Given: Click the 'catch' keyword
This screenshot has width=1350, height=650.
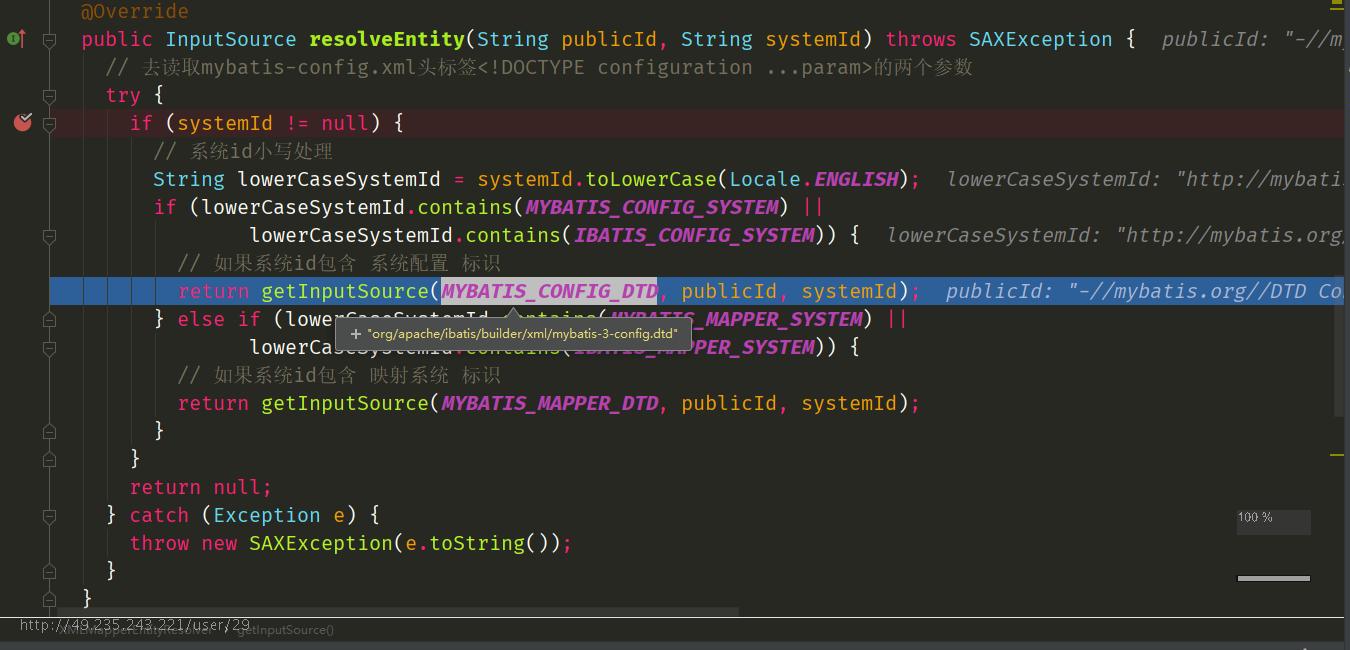Looking at the screenshot, I should 159,515.
